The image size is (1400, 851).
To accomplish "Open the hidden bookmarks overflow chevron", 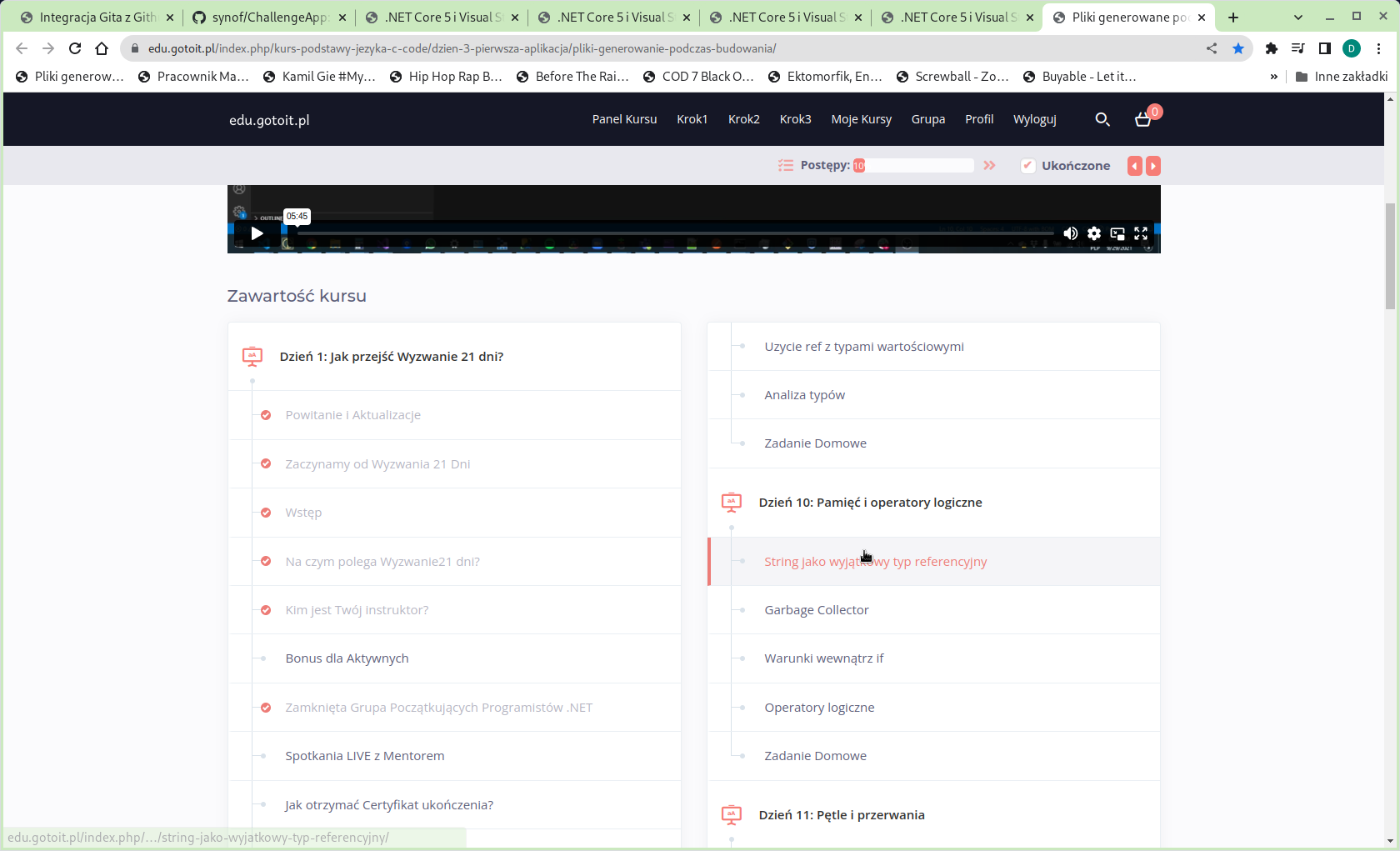I will (x=1273, y=77).
